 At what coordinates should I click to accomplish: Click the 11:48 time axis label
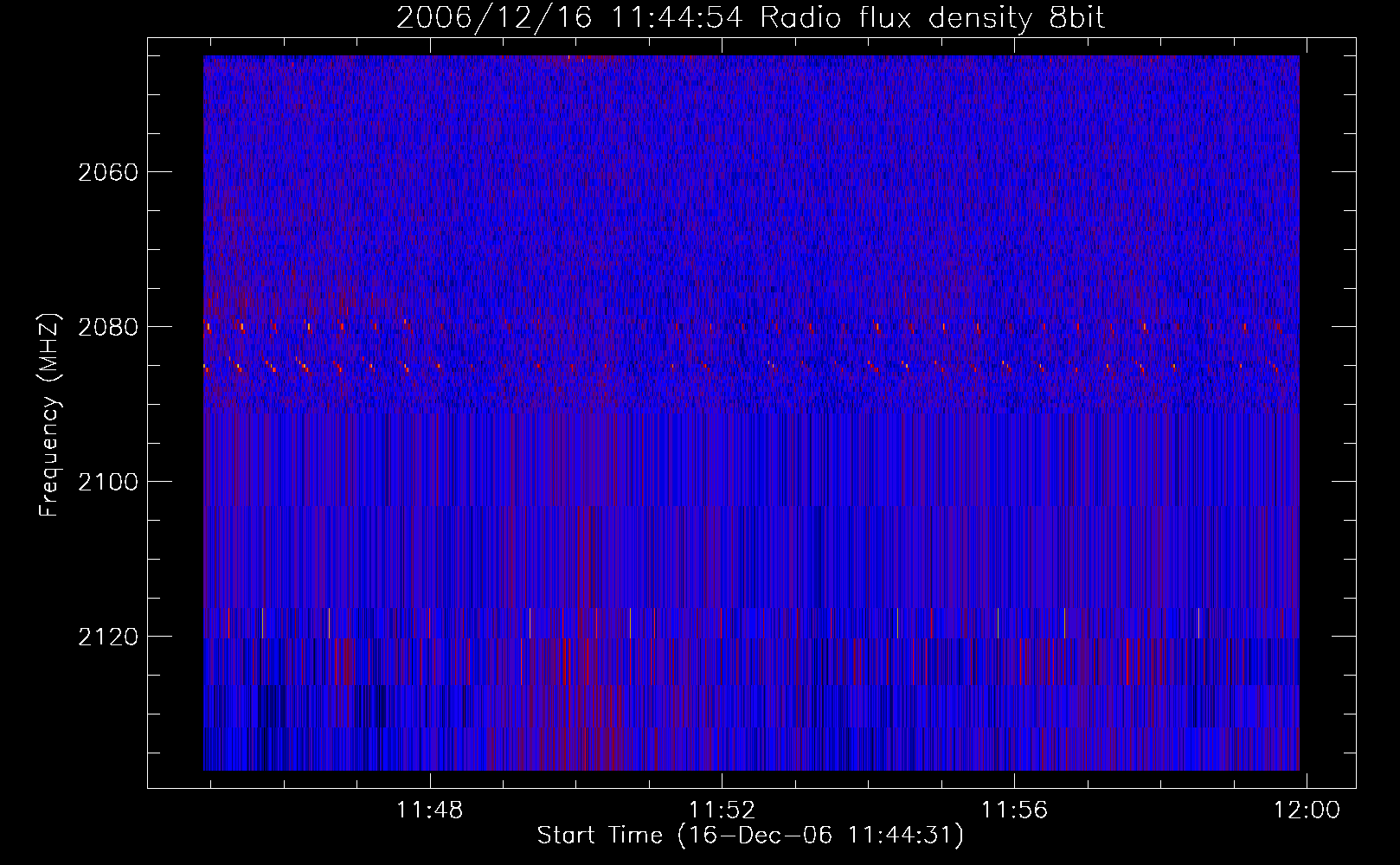point(429,810)
